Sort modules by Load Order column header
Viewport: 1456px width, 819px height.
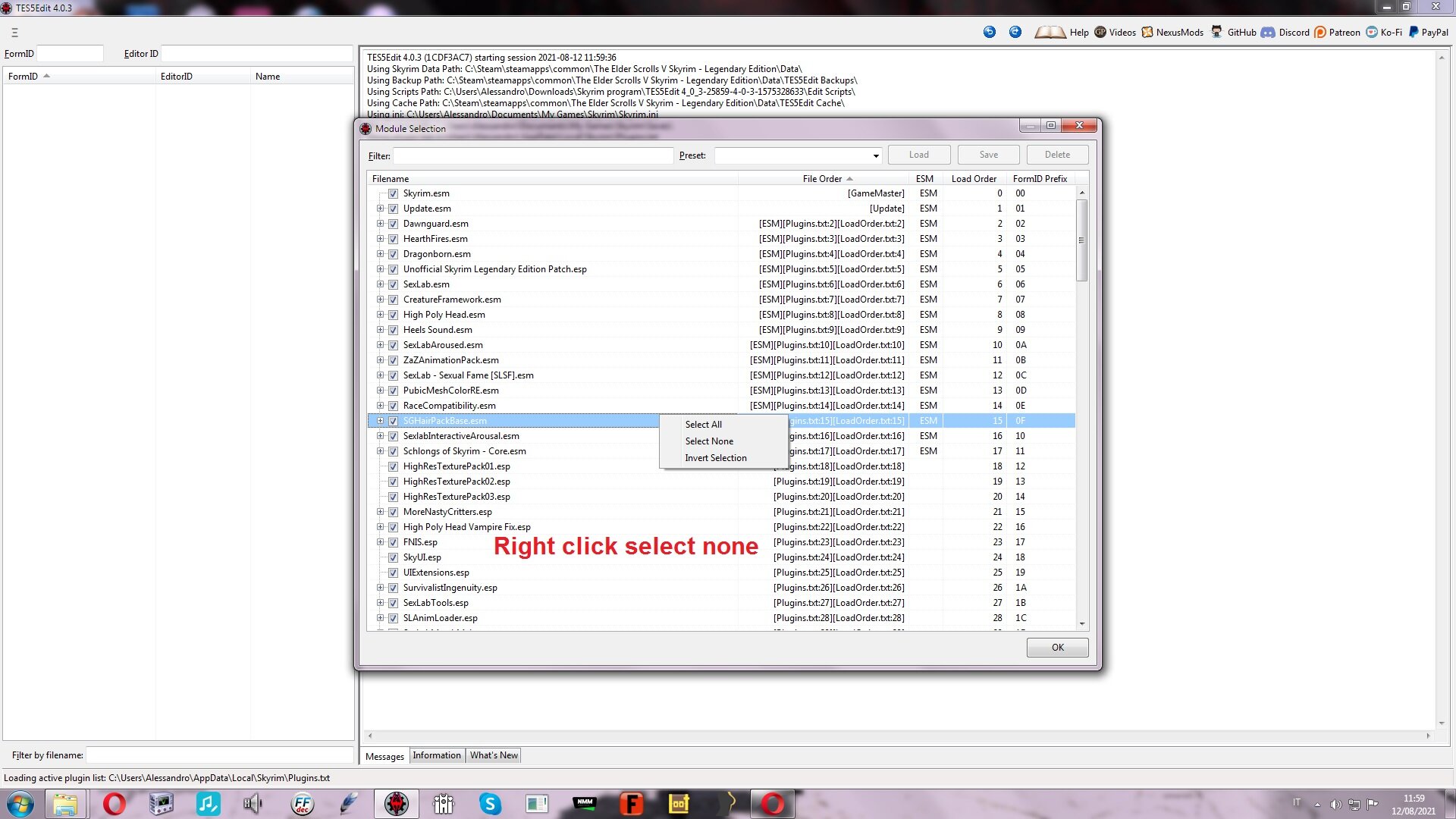click(x=974, y=179)
